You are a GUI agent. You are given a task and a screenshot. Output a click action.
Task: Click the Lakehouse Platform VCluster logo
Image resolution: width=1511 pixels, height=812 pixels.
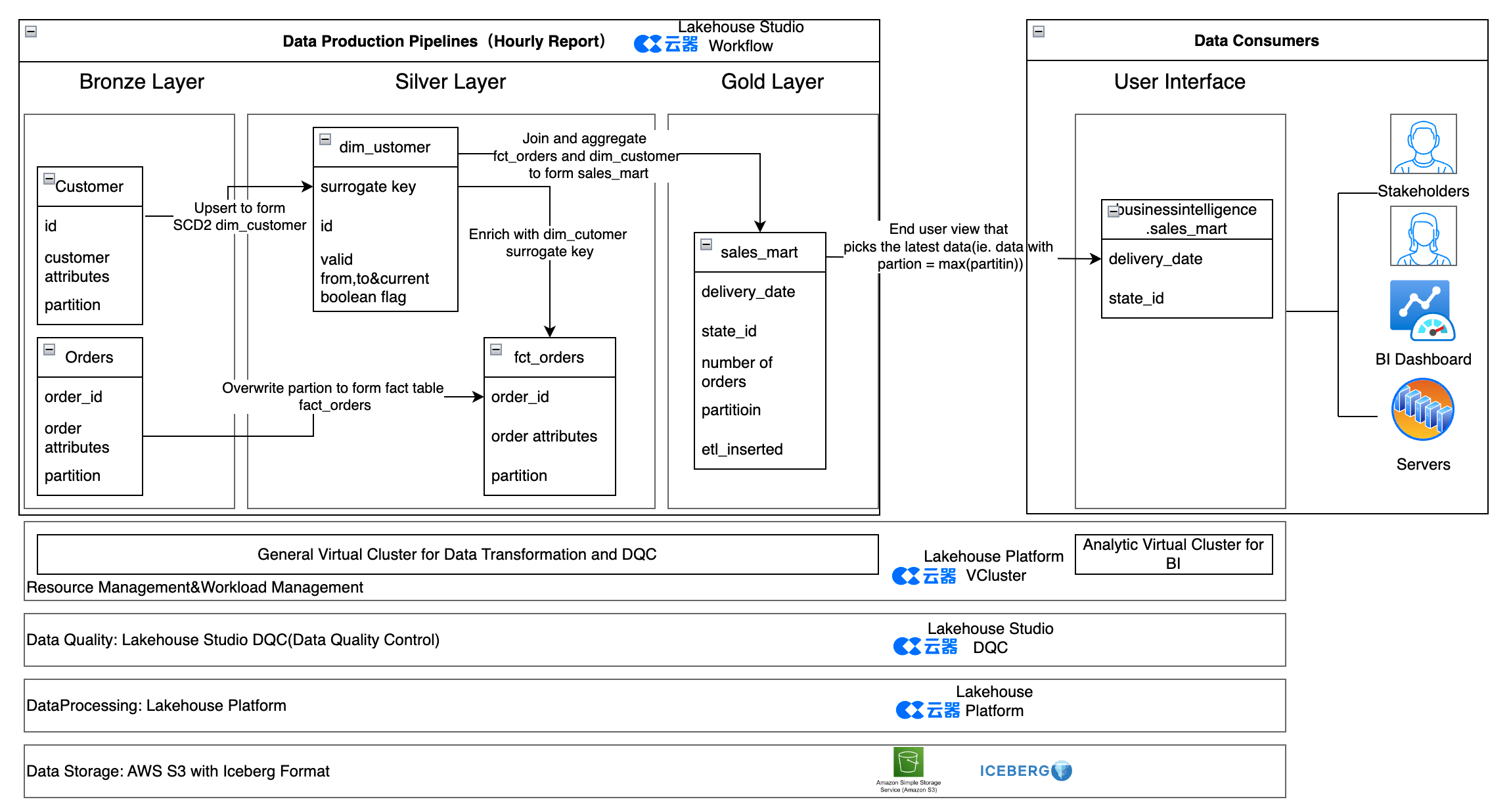pos(924,576)
